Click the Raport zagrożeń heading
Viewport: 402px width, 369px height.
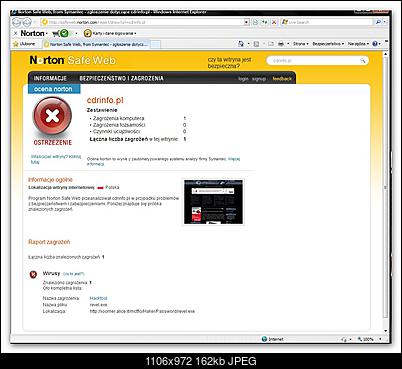(49, 242)
